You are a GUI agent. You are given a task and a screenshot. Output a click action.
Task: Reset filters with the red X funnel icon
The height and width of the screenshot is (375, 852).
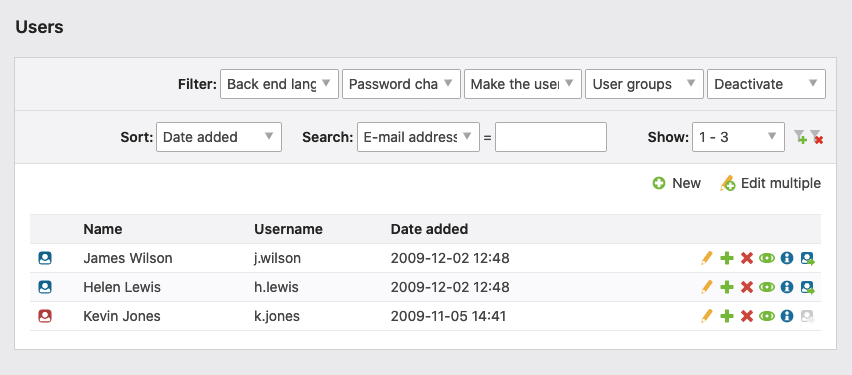816,137
